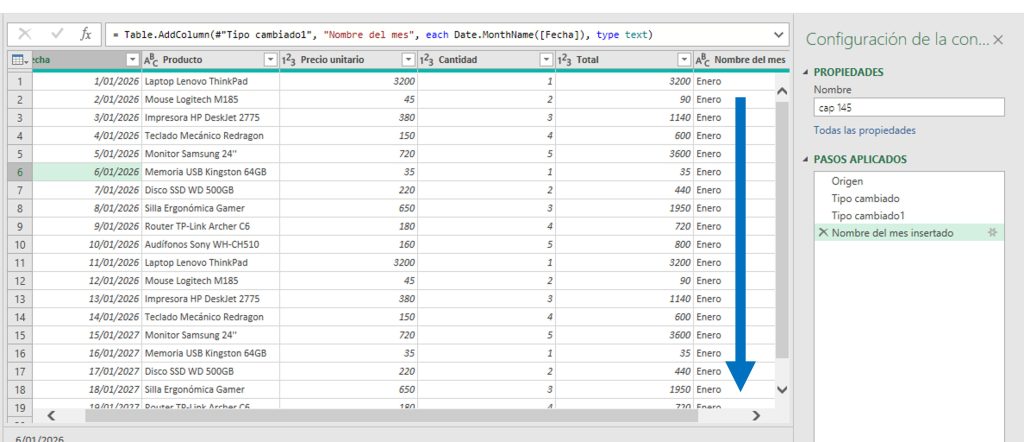Cancel formula edit with X icon

point(25,34)
